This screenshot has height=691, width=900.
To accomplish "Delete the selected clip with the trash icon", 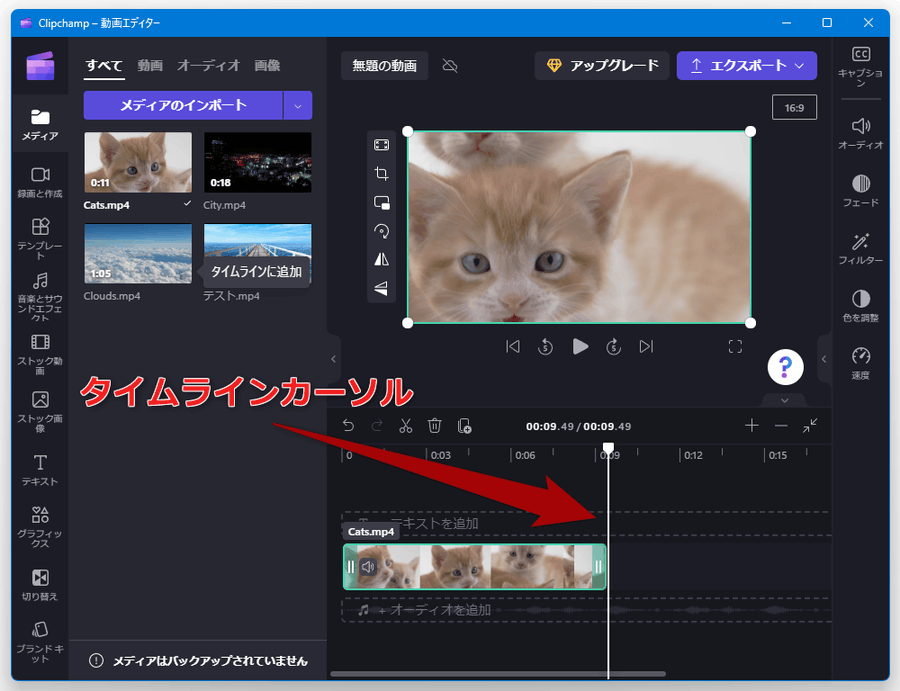I will pyautogui.click(x=435, y=426).
